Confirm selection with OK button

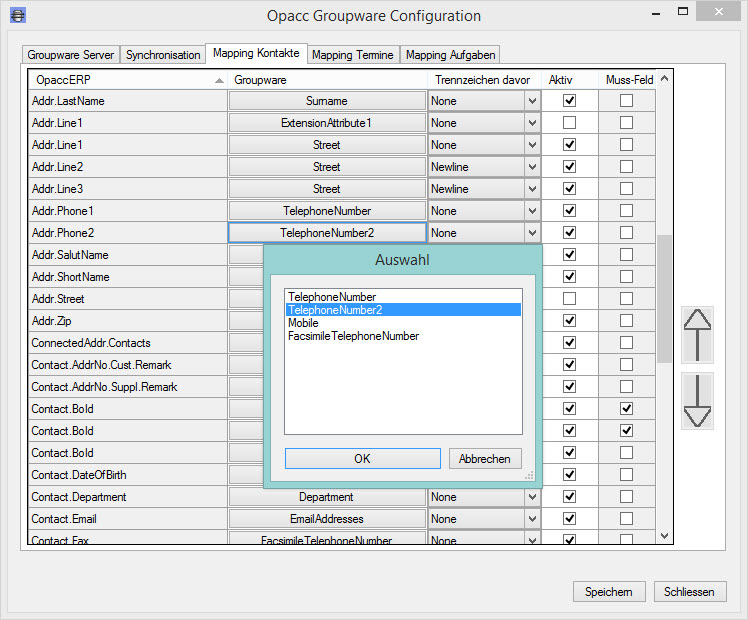[363, 458]
